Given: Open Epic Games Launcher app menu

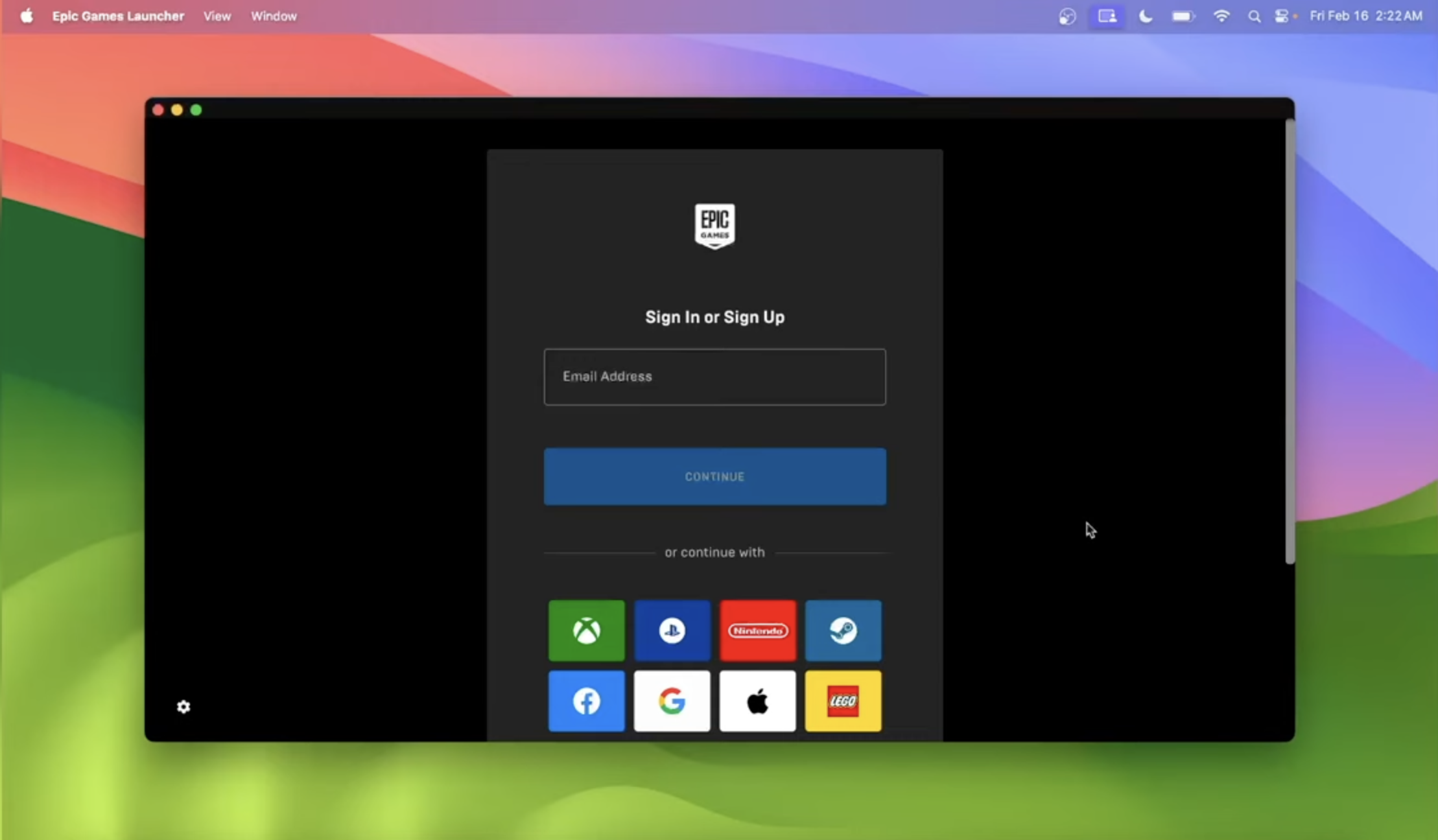Looking at the screenshot, I should (118, 16).
